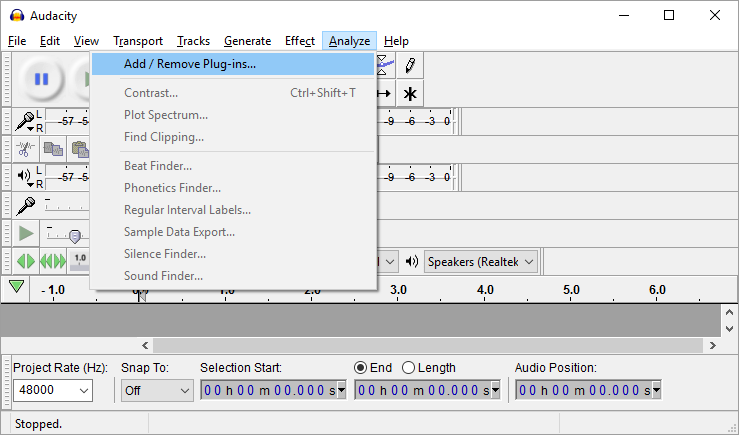
Task: Click the recording volume slider track
Action: click(67, 205)
